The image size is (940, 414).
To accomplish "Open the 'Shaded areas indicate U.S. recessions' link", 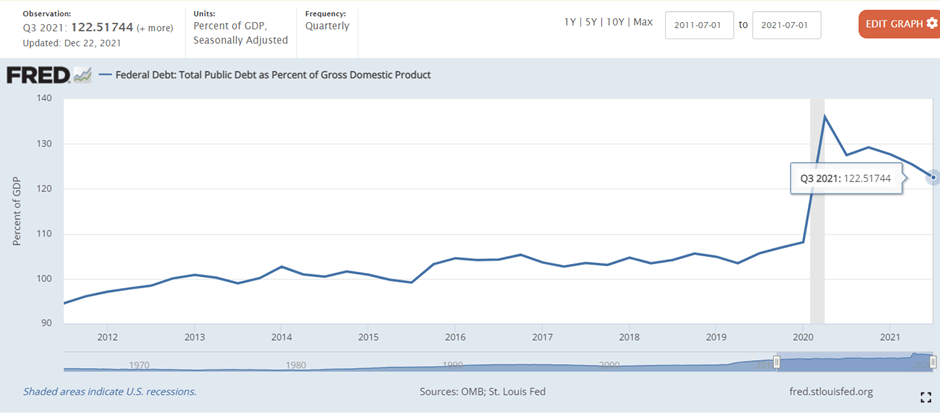I will click(110, 391).
